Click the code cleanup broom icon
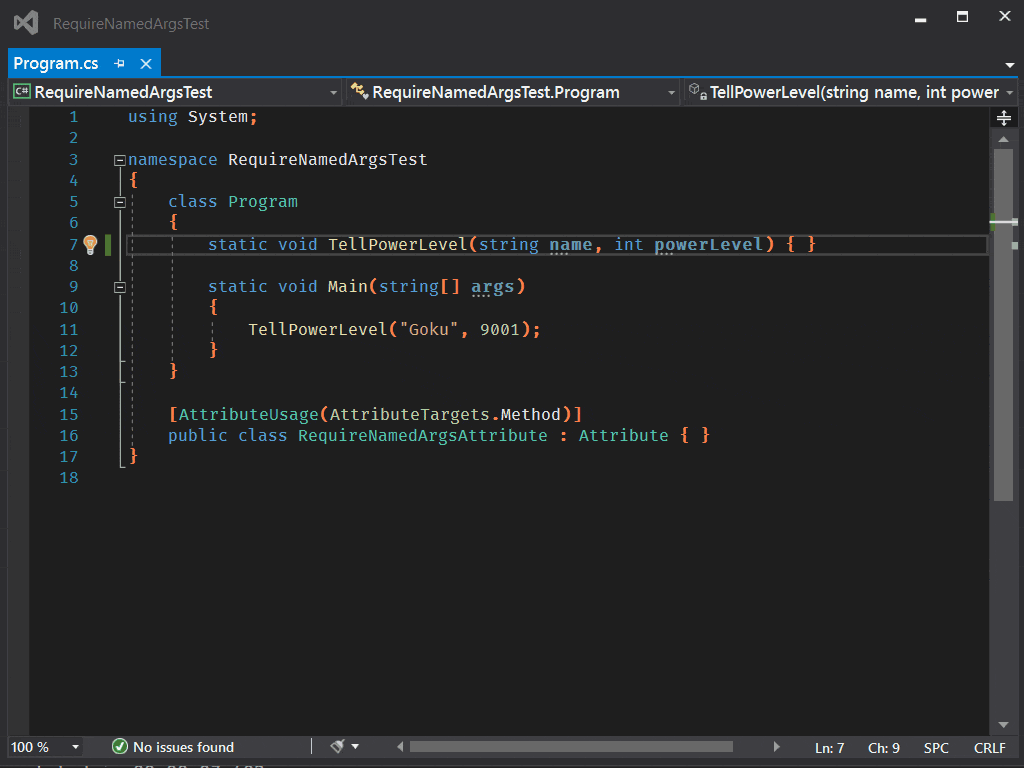This screenshot has width=1024, height=768. click(337, 746)
